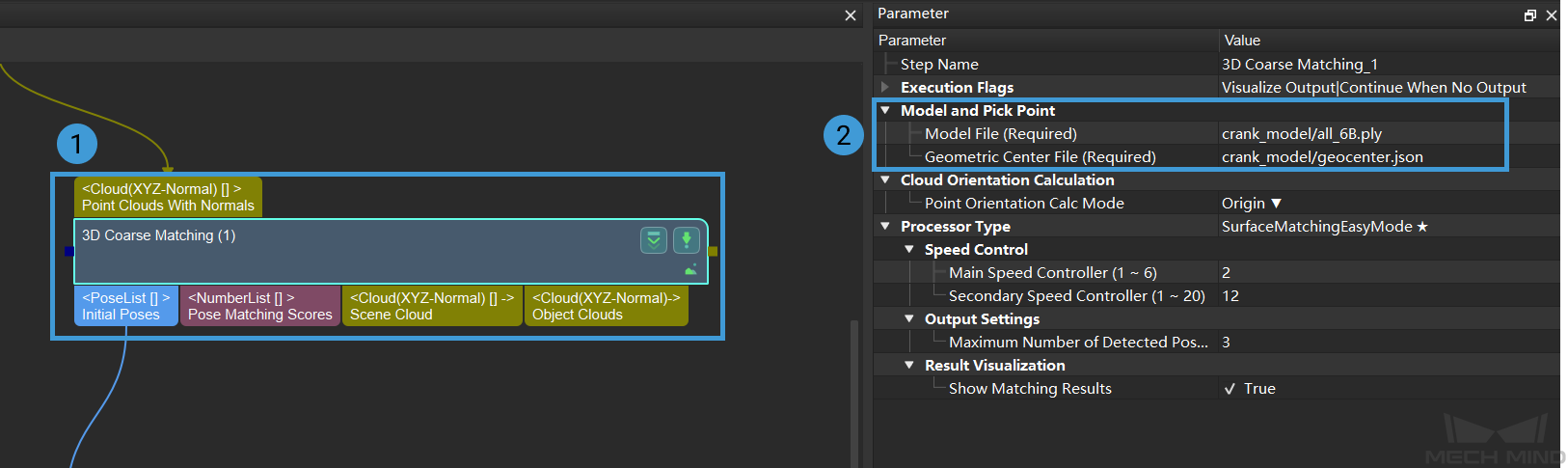Viewport: 1568px width, 468px height.
Task: Click the blue input connector on step's left edge
Action: point(69,252)
